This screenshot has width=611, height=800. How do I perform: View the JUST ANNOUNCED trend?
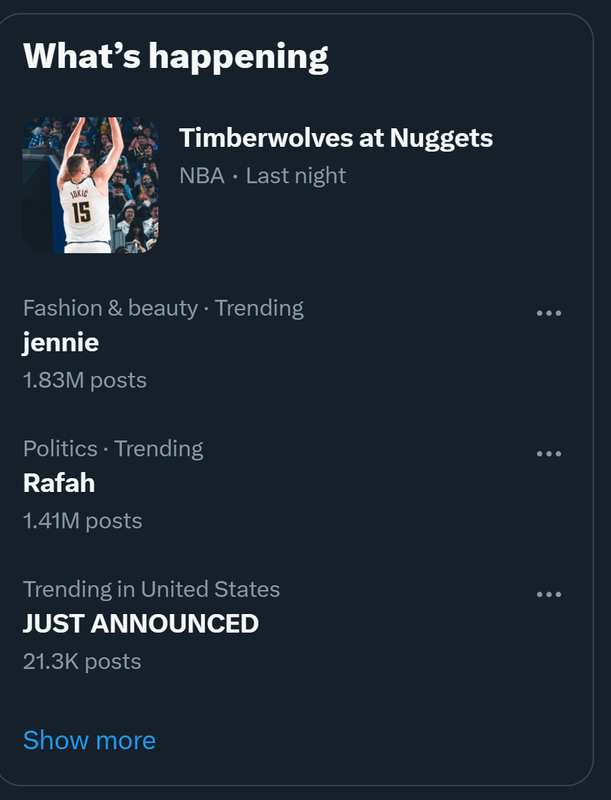(x=141, y=624)
